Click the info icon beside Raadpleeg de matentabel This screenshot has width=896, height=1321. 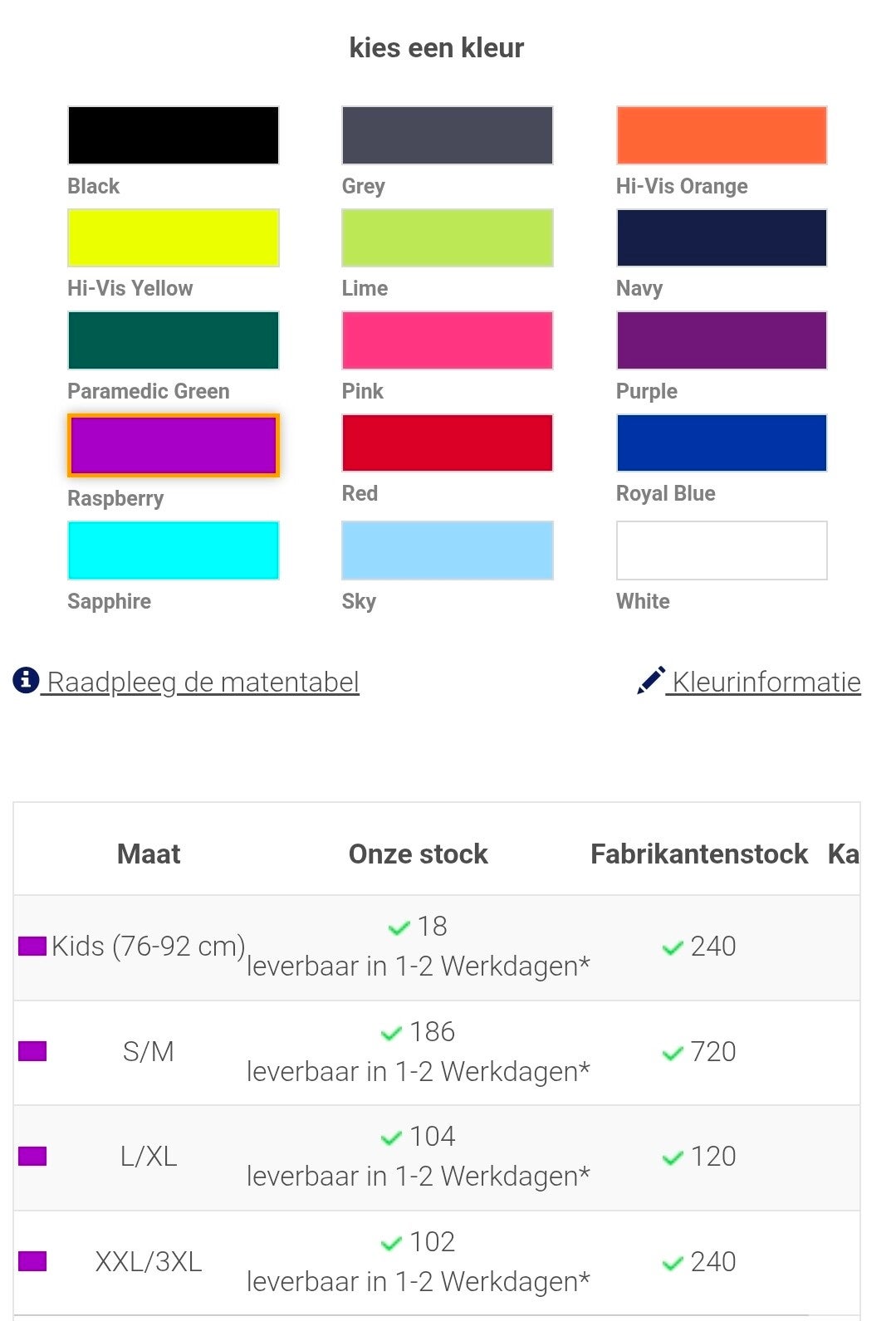26,680
